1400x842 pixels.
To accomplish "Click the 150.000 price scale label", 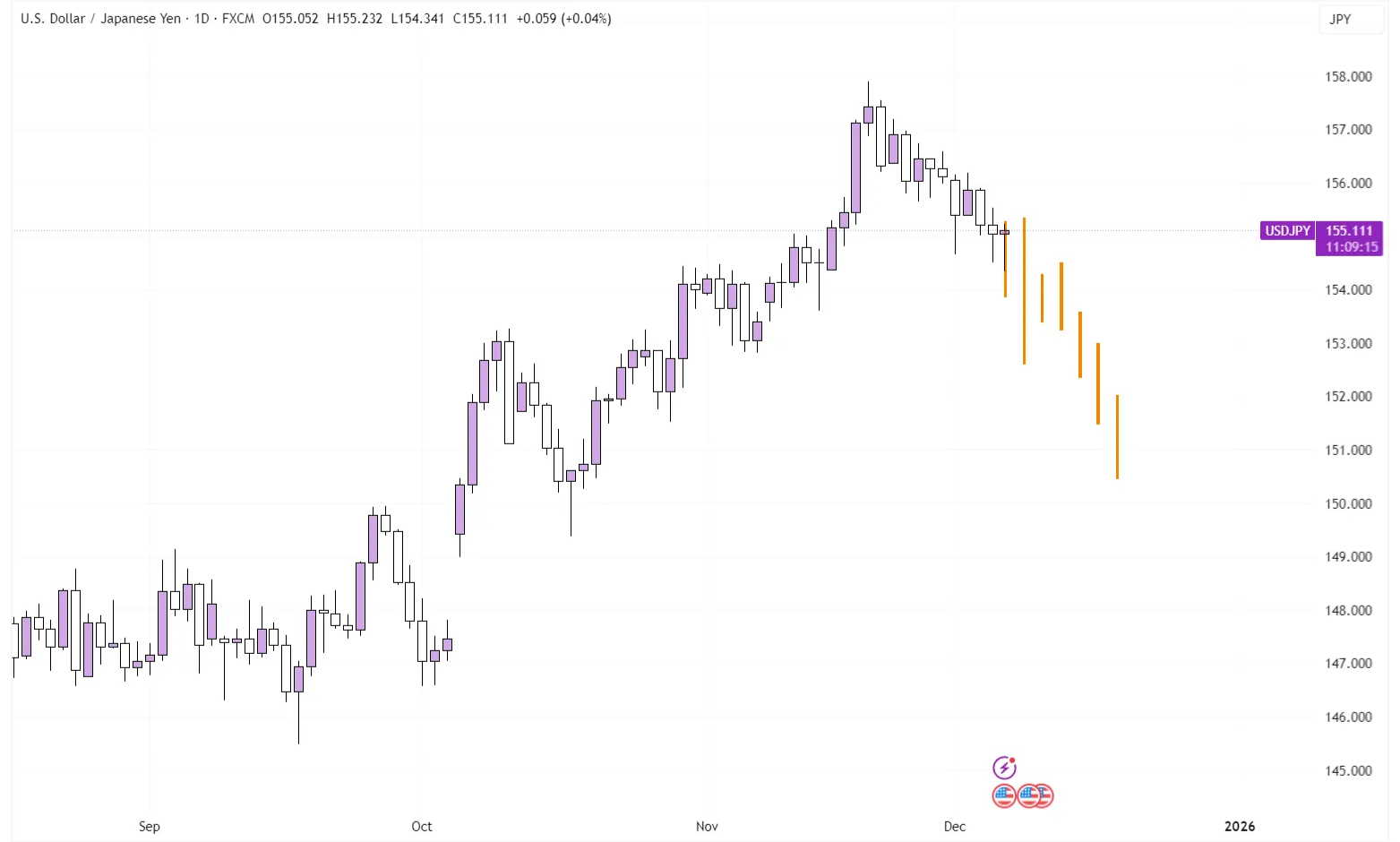I will (x=1348, y=503).
